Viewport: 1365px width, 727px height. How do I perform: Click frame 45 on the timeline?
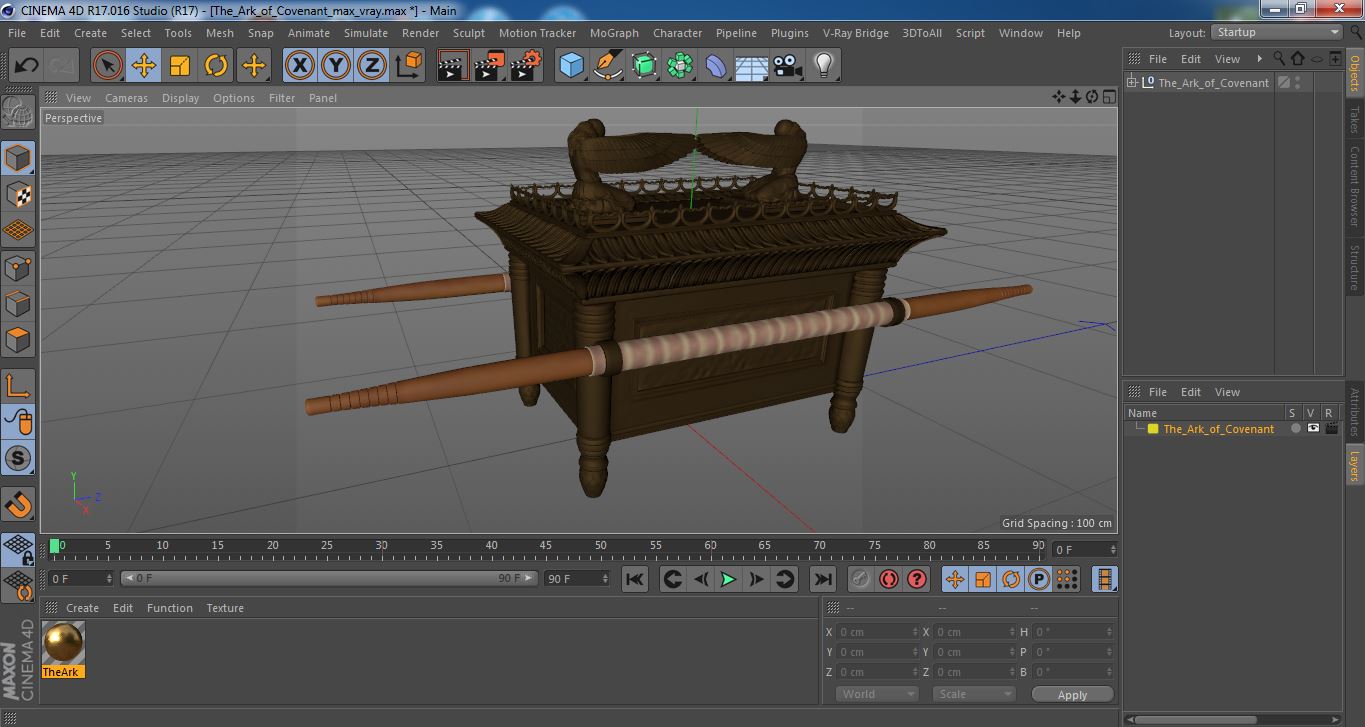[545, 548]
